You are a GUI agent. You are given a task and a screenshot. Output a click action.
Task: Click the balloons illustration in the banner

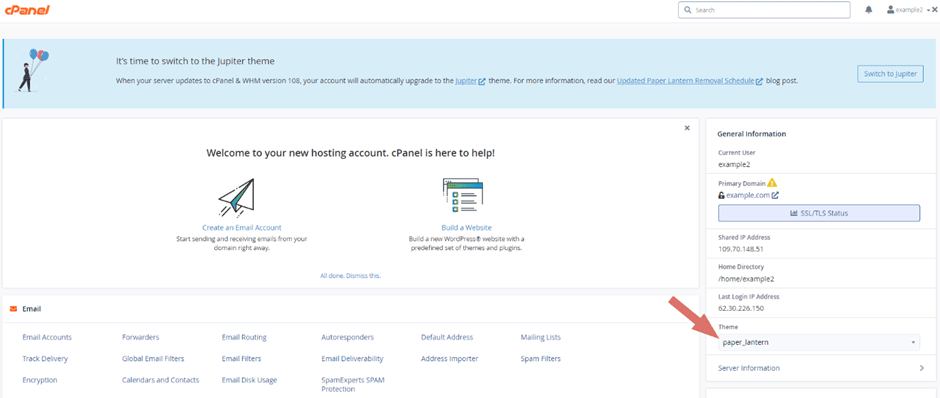[33, 70]
